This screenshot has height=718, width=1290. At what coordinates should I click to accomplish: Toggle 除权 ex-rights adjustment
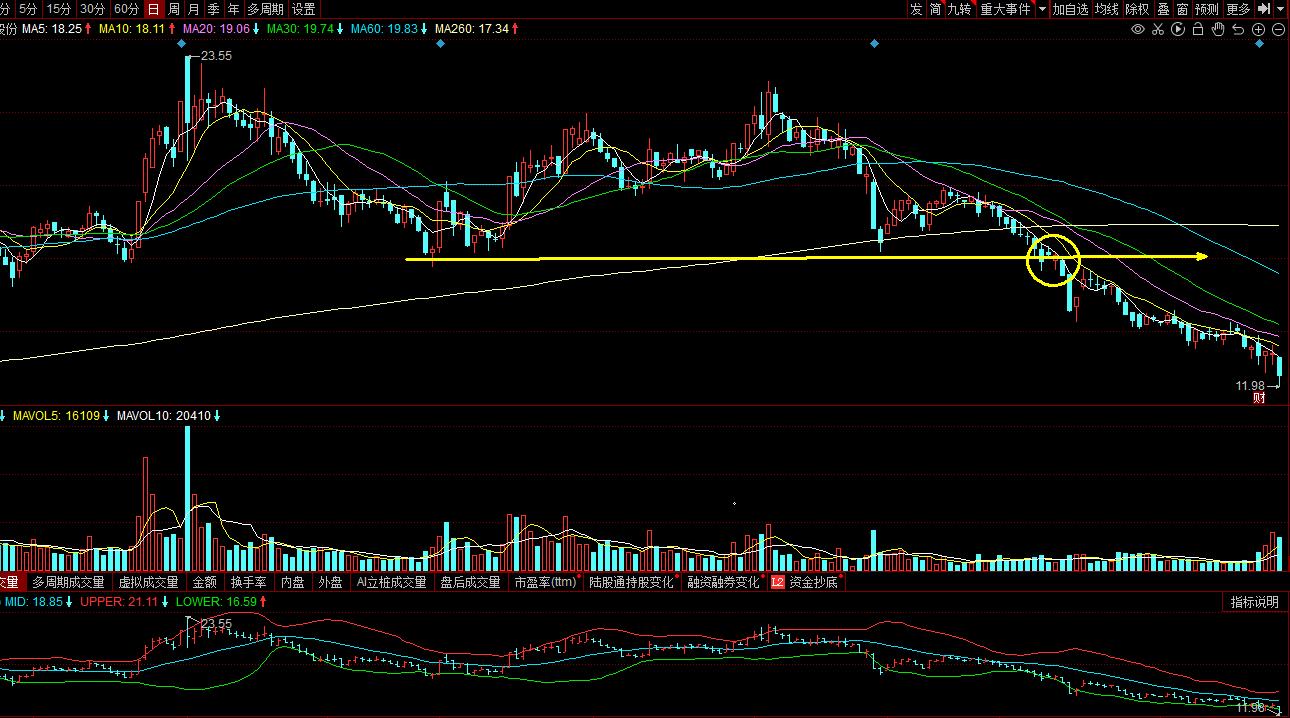click(1138, 9)
